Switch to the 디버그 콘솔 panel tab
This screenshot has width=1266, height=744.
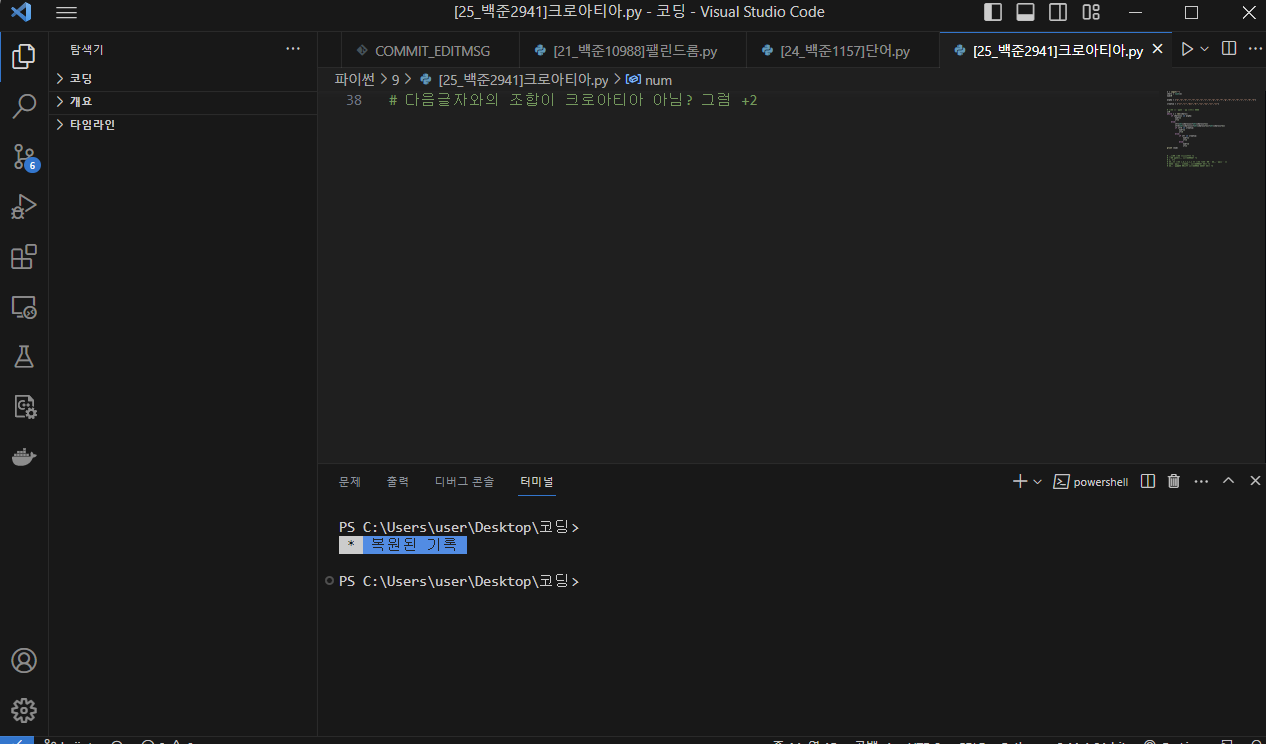point(464,481)
